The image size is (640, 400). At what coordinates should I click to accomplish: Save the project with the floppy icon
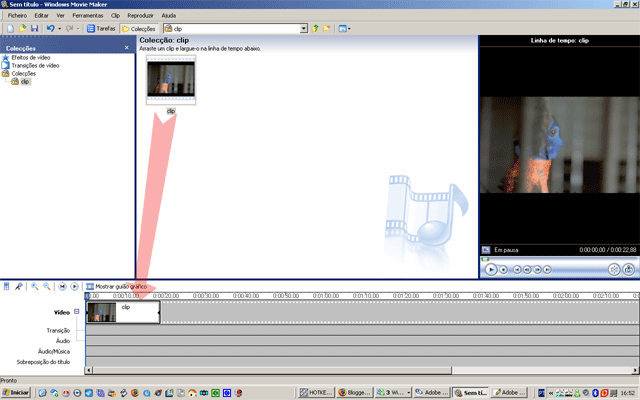[34, 29]
